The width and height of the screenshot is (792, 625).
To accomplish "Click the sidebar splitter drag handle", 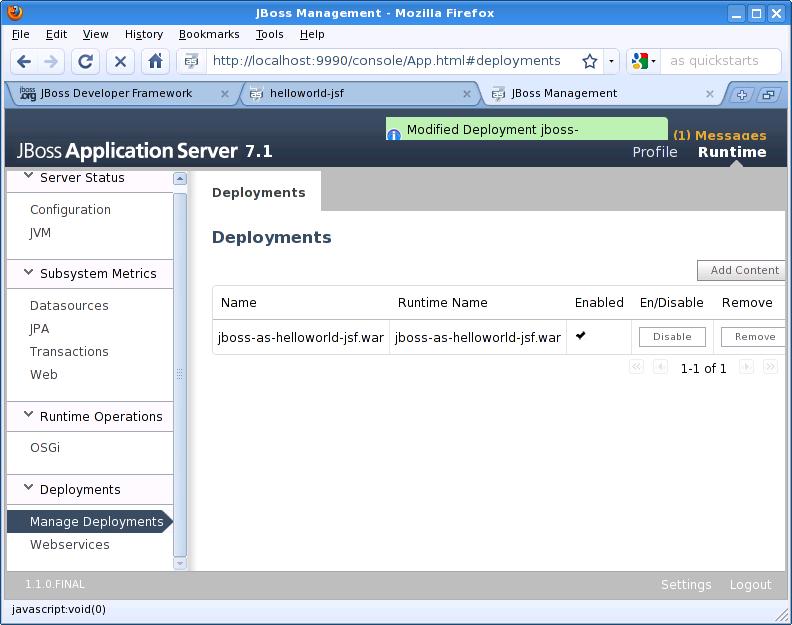I will point(179,374).
